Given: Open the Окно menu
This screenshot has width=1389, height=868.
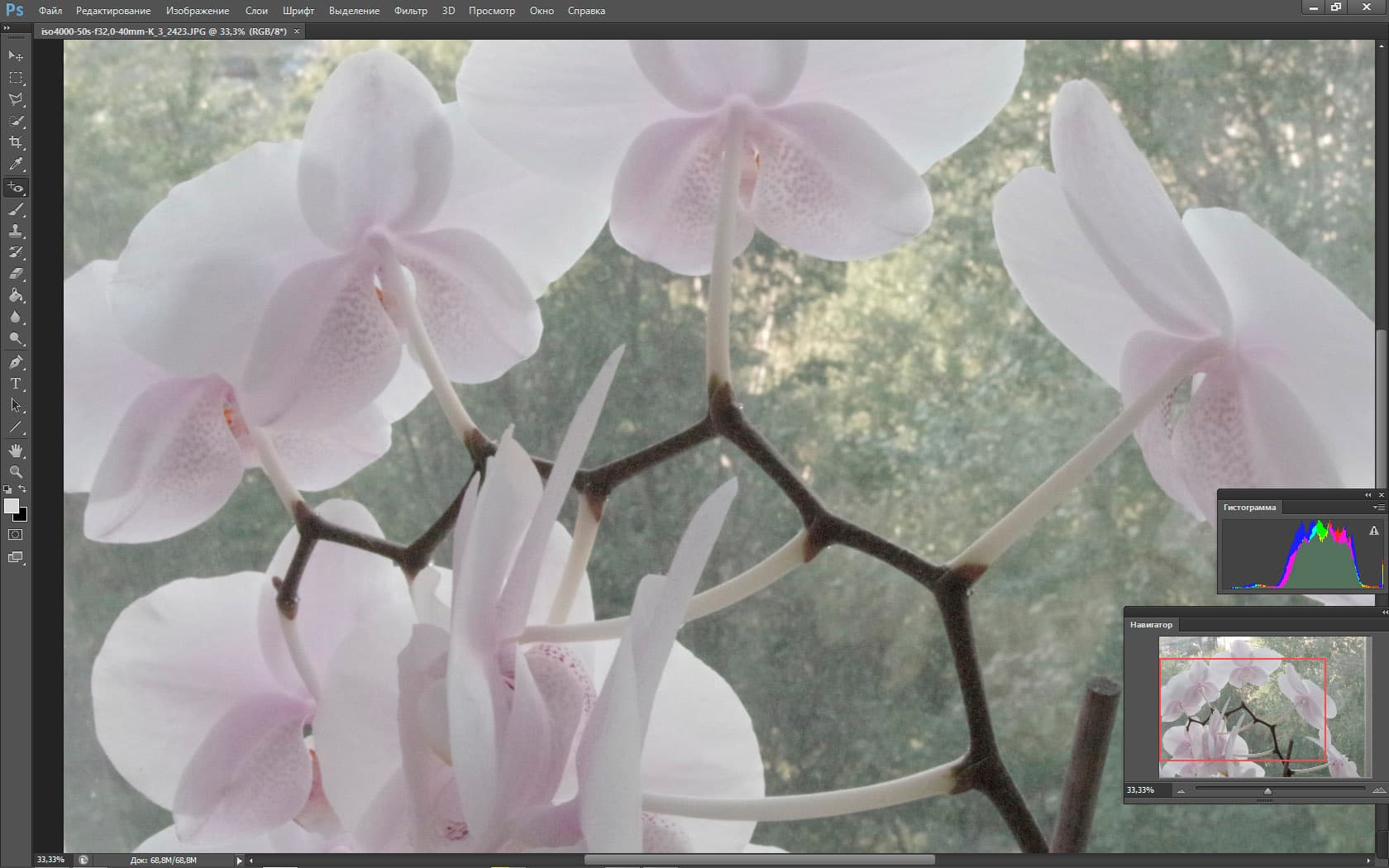Looking at the screenshot, I should point(542,11).
